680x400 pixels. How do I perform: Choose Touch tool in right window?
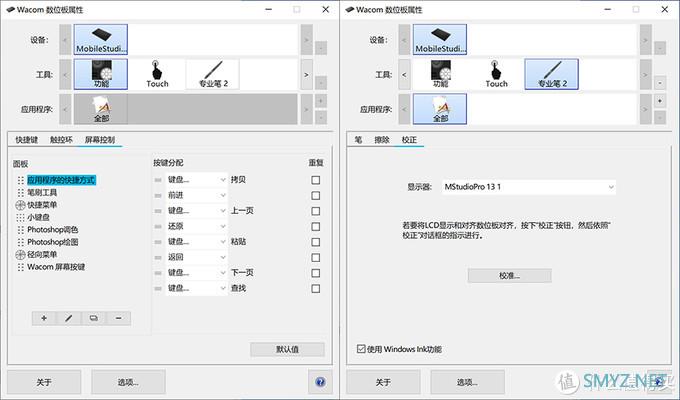pyautogui.click(x=496, y=74)
